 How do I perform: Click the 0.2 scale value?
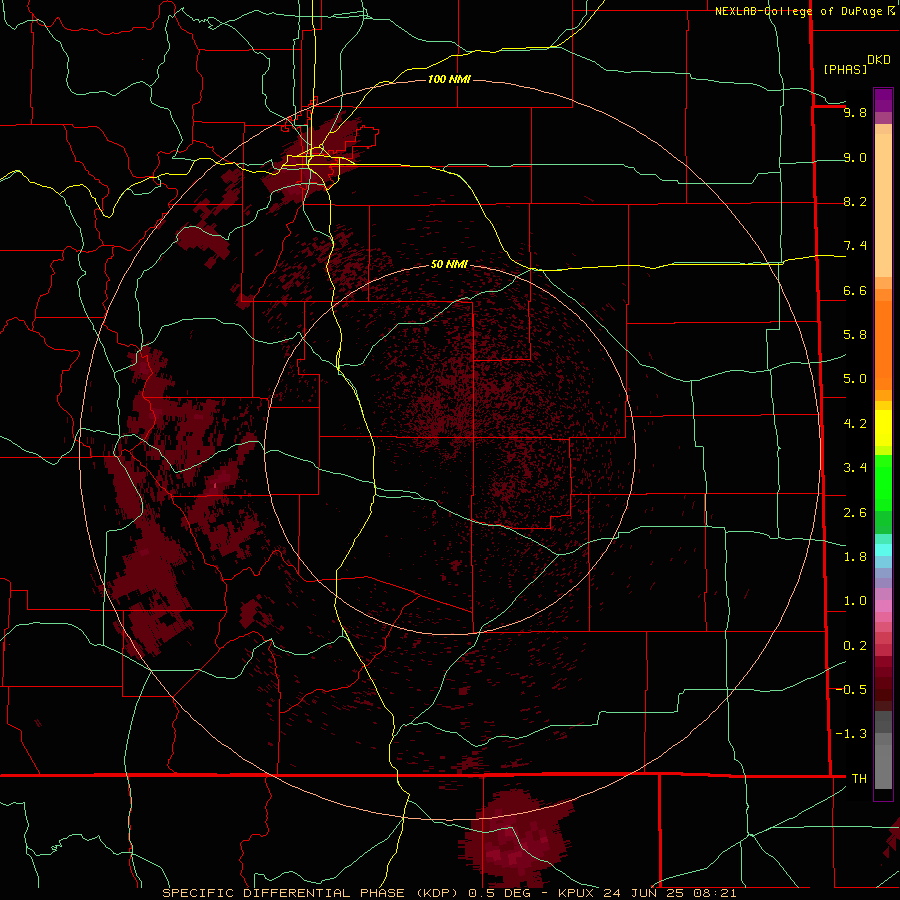tap(855, 646)
